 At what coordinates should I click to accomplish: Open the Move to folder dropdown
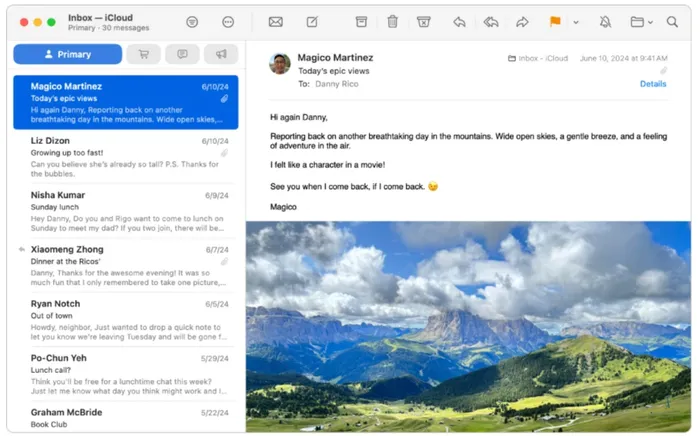click(x=641, y=21)
